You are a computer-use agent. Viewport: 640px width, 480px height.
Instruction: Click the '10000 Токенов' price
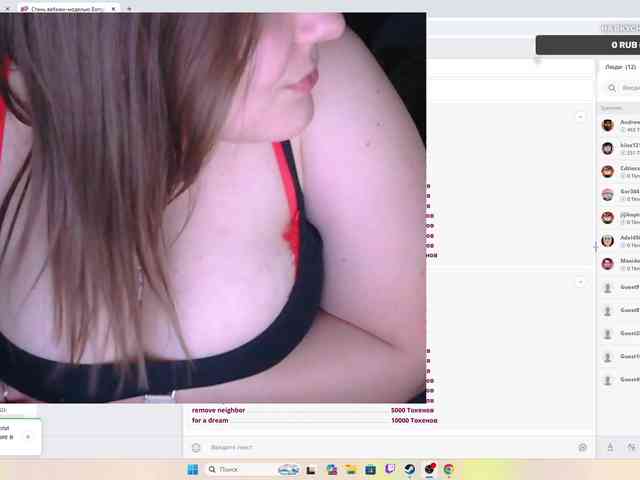click(414, 420)
